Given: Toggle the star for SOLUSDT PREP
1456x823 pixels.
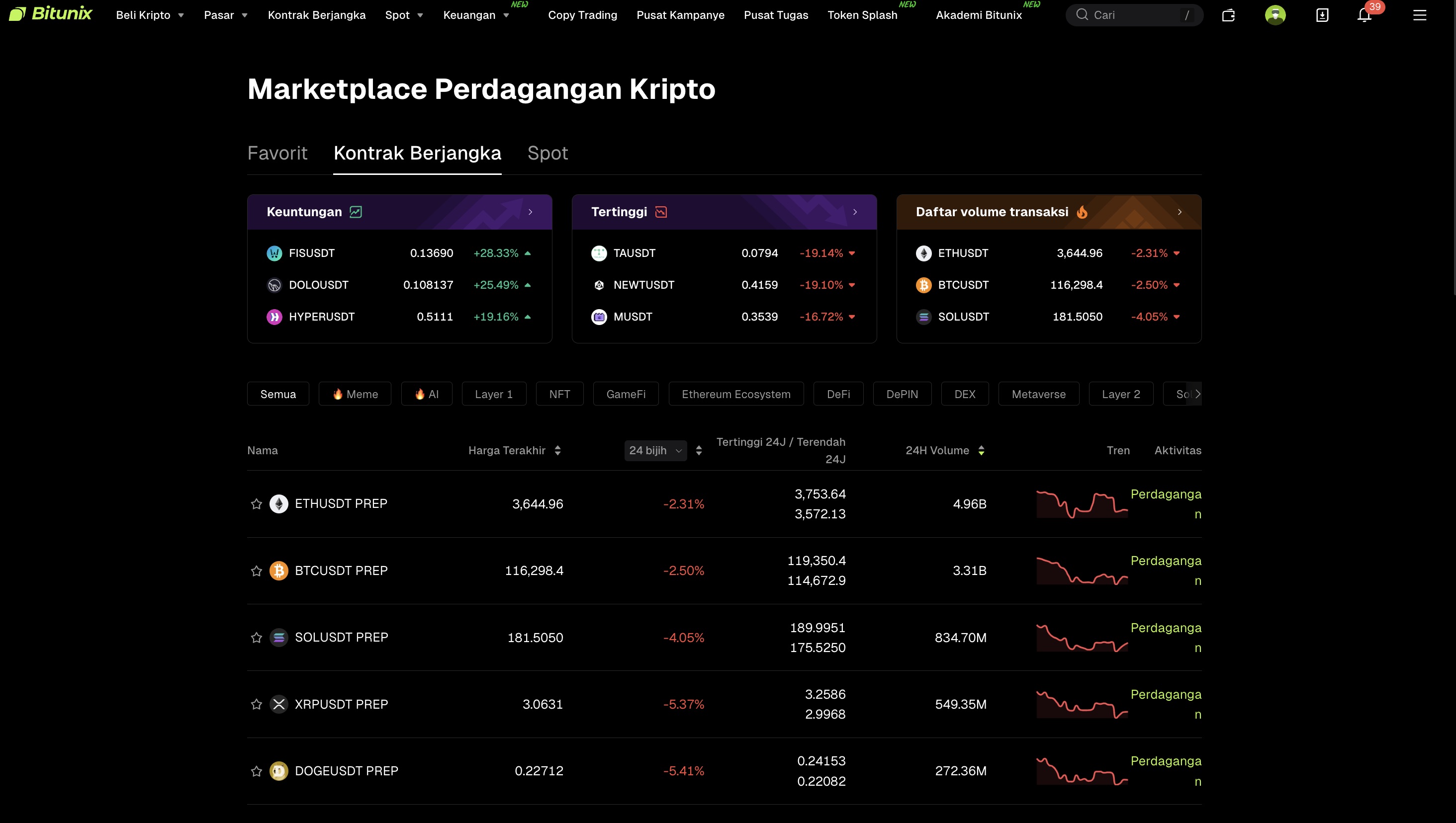Looking at the screenshot, I should 257,638.
